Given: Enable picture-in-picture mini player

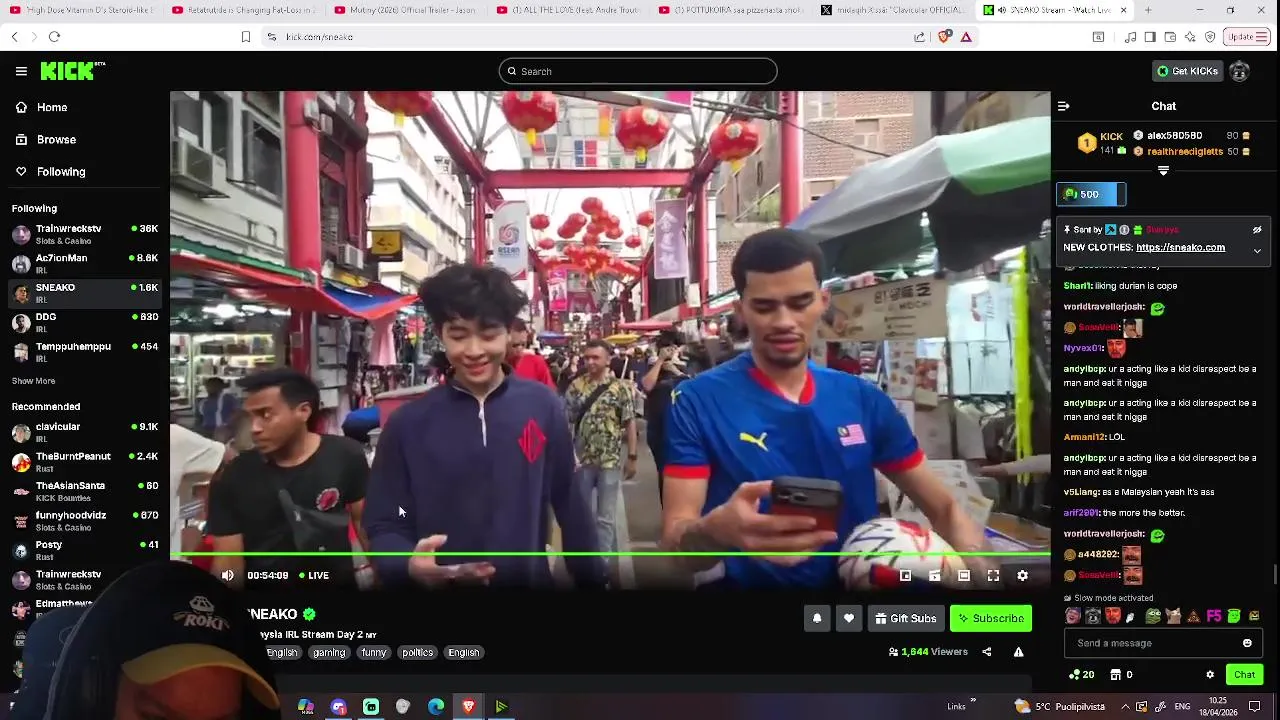Looking at the screenshot, I should point(905,575).
